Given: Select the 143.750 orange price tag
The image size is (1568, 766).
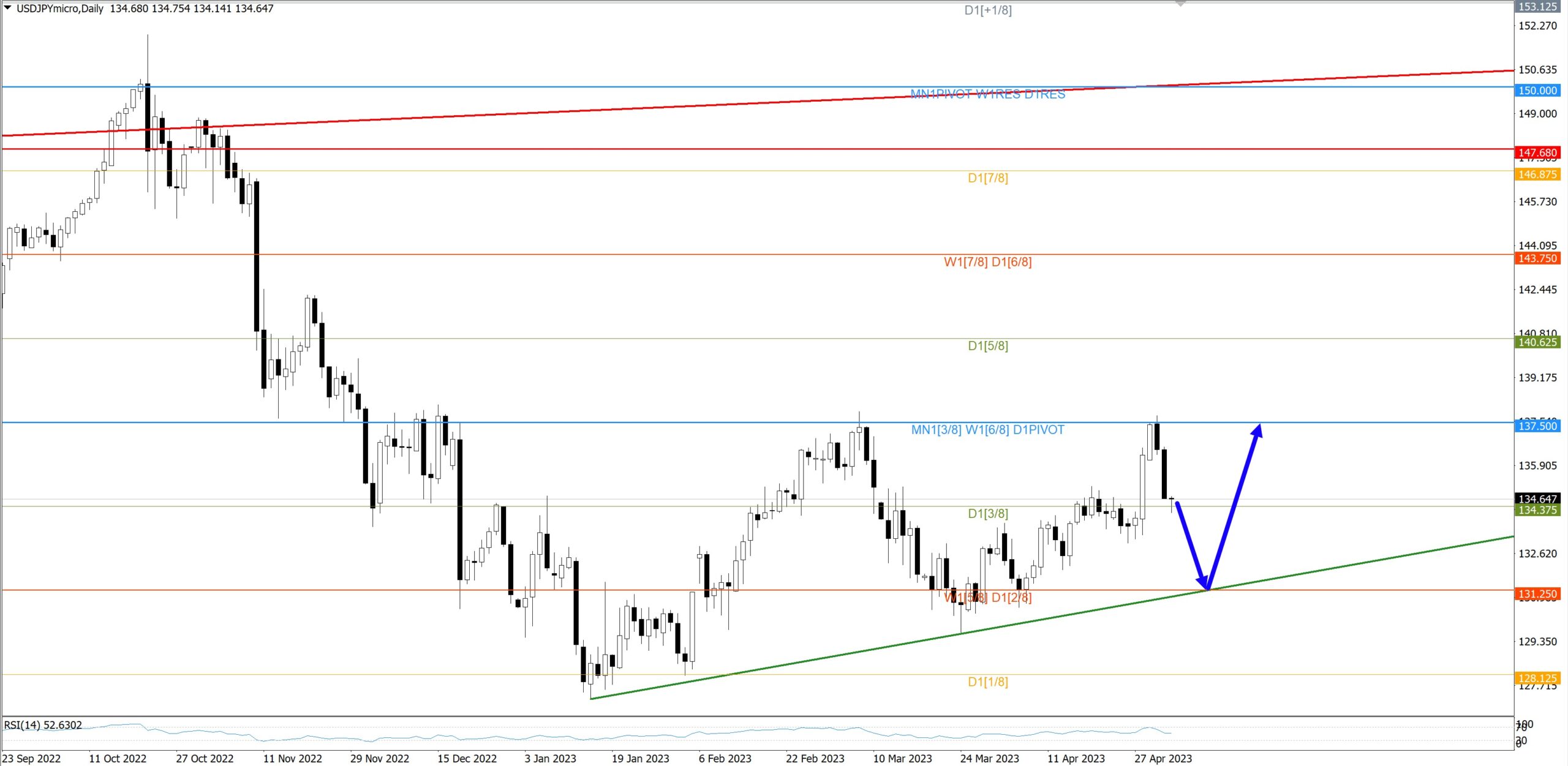Looking at the screenshot, I should [1537, 258].
